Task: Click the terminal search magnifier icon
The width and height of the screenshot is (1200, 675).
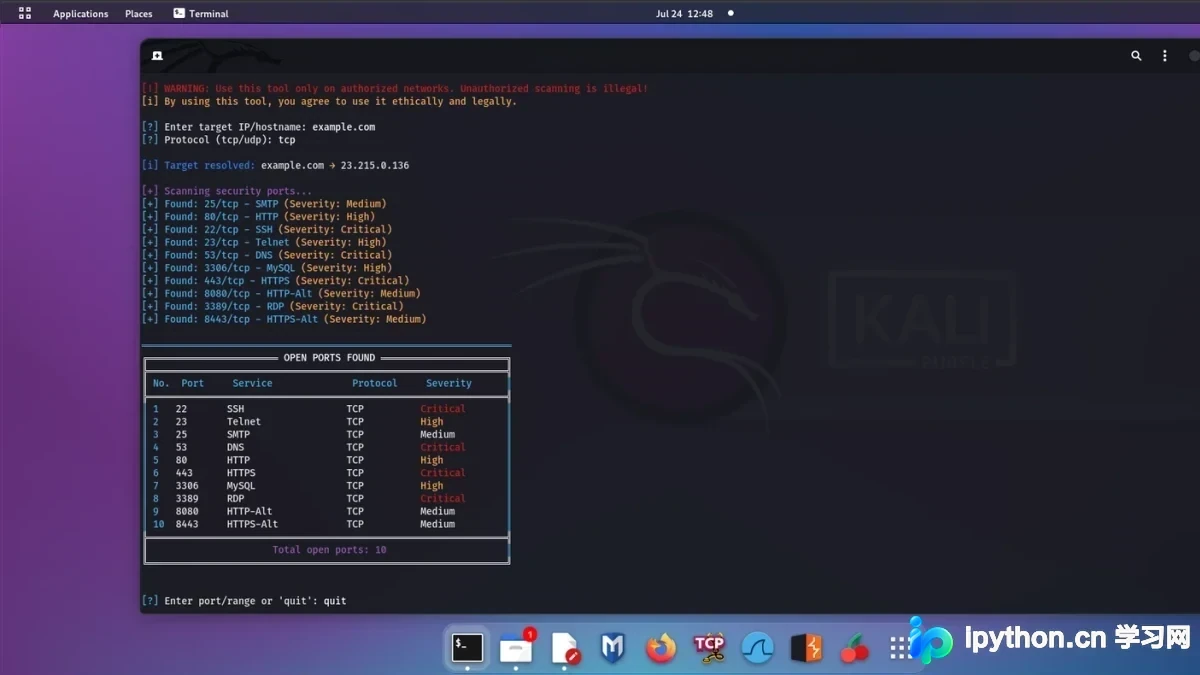Action: 1136,56
